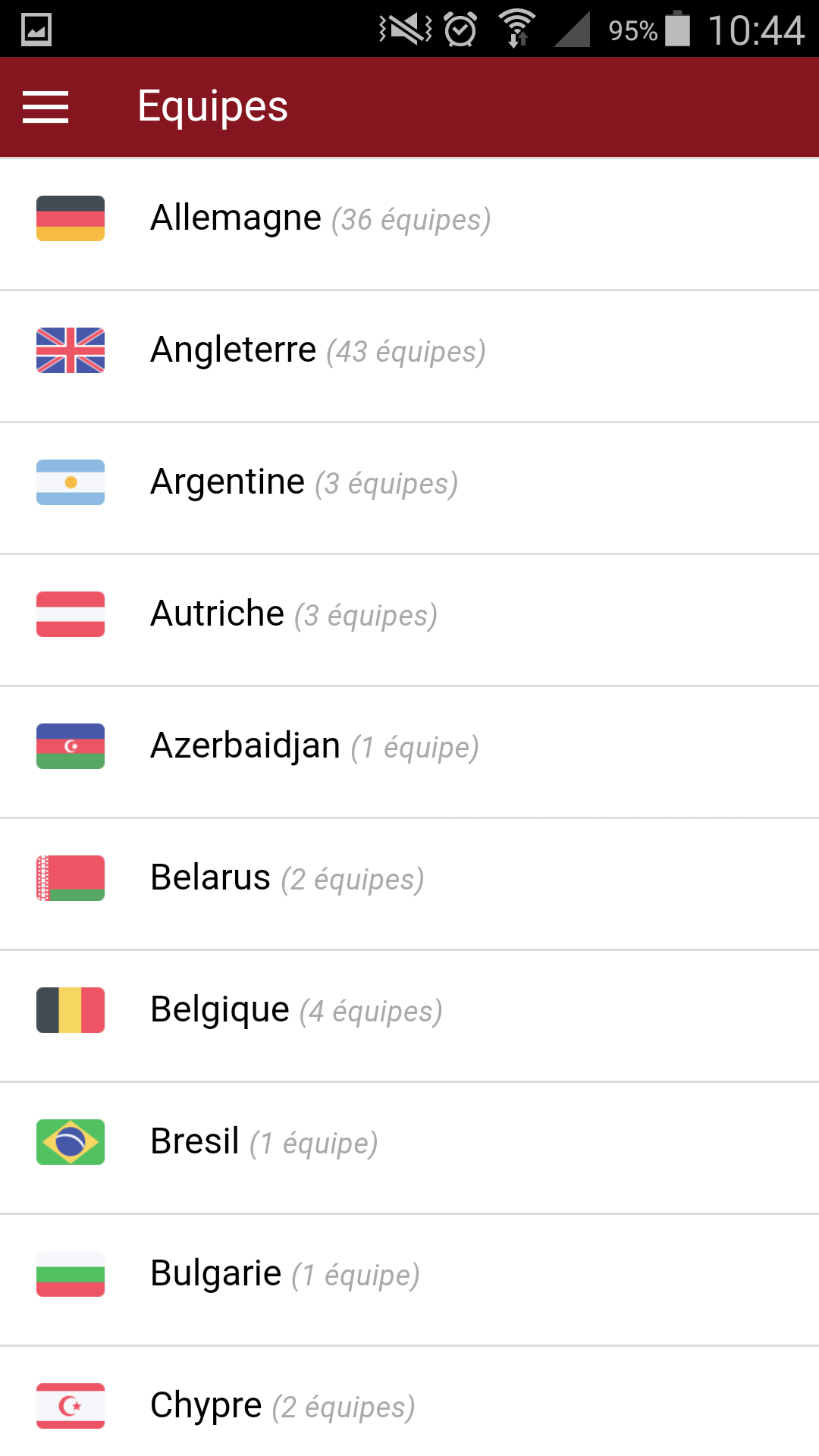Open Allemagne teams list
This screenshot has height=1456, width=819.
click(409, 224)
